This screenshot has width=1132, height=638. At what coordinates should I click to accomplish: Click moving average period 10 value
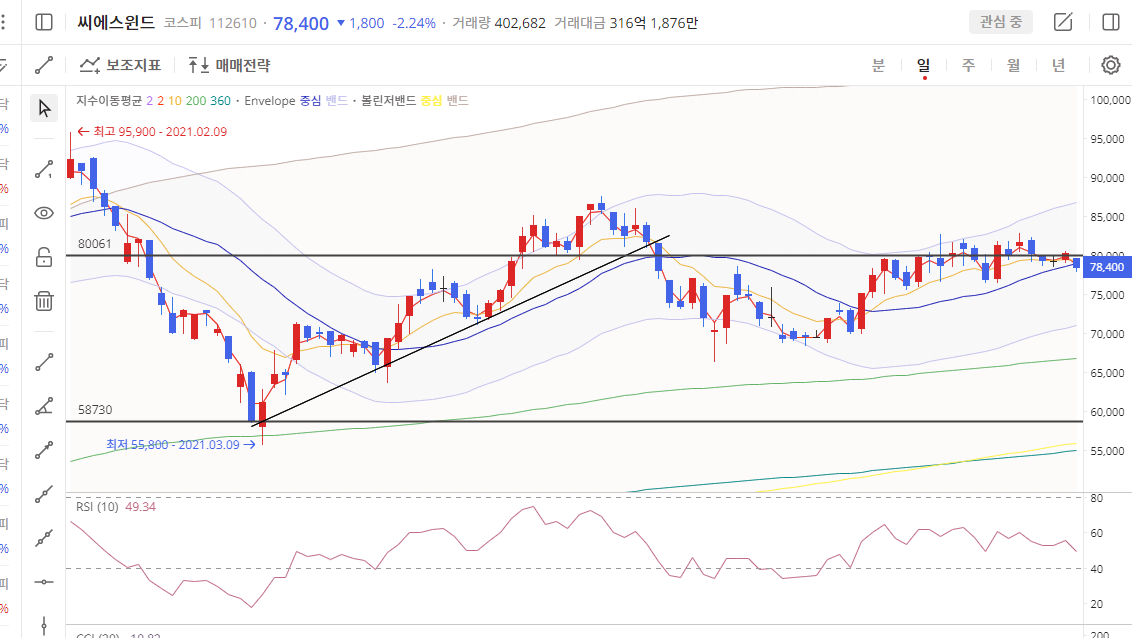[175, 100]
